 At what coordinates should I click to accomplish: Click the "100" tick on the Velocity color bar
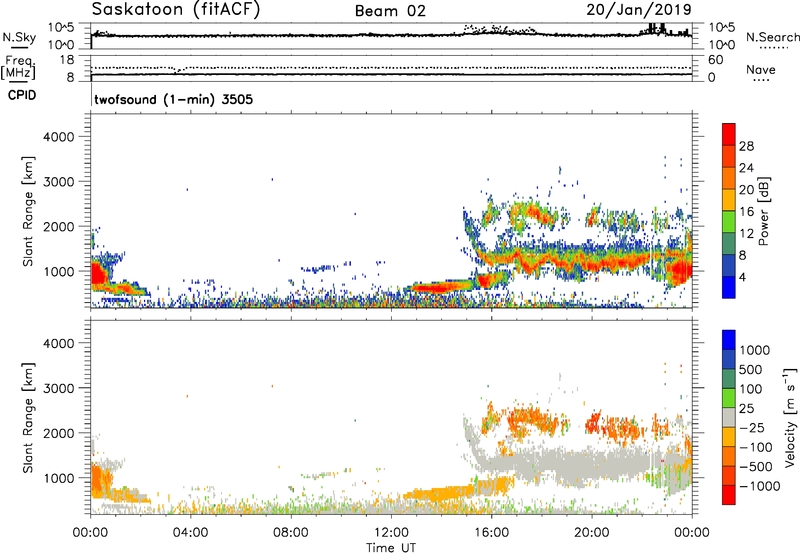(750, 389)
